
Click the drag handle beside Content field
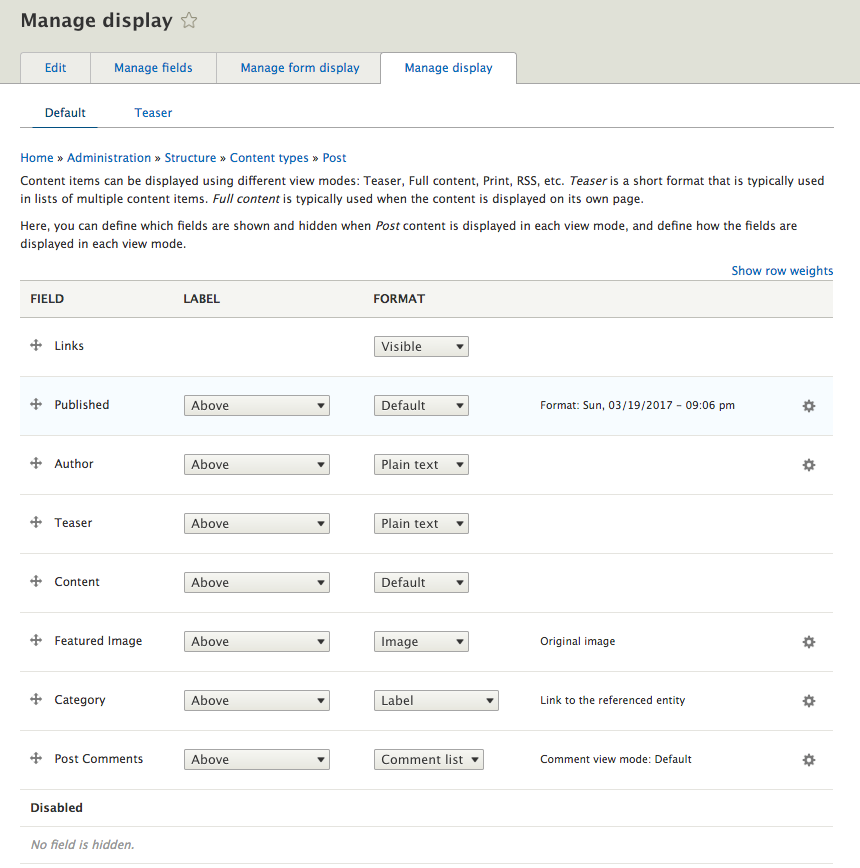tap(36, 581)
